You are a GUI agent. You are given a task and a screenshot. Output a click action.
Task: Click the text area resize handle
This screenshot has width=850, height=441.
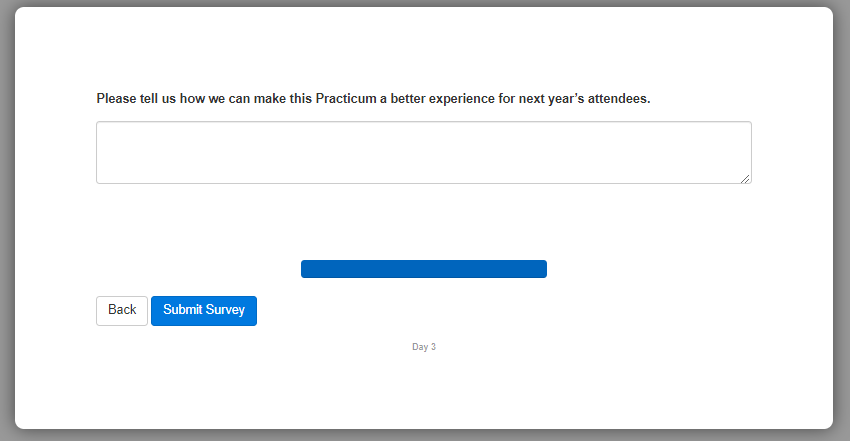click(745, 178)
